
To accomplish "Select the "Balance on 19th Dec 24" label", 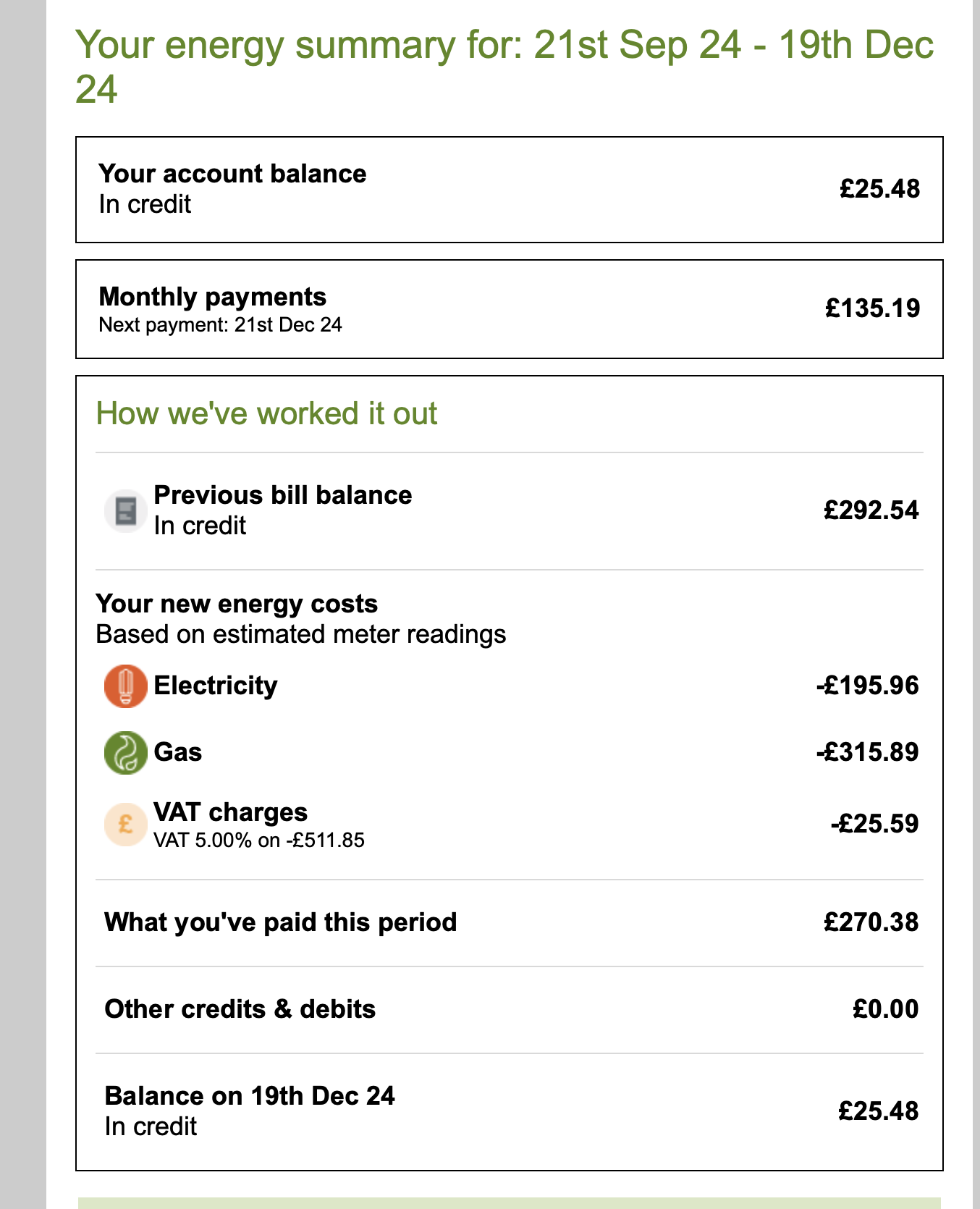I will tap(250, 1096).
